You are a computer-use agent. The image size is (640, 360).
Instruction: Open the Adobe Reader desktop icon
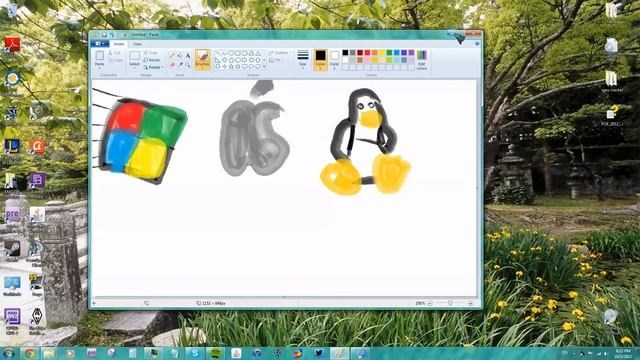(12, 45)
